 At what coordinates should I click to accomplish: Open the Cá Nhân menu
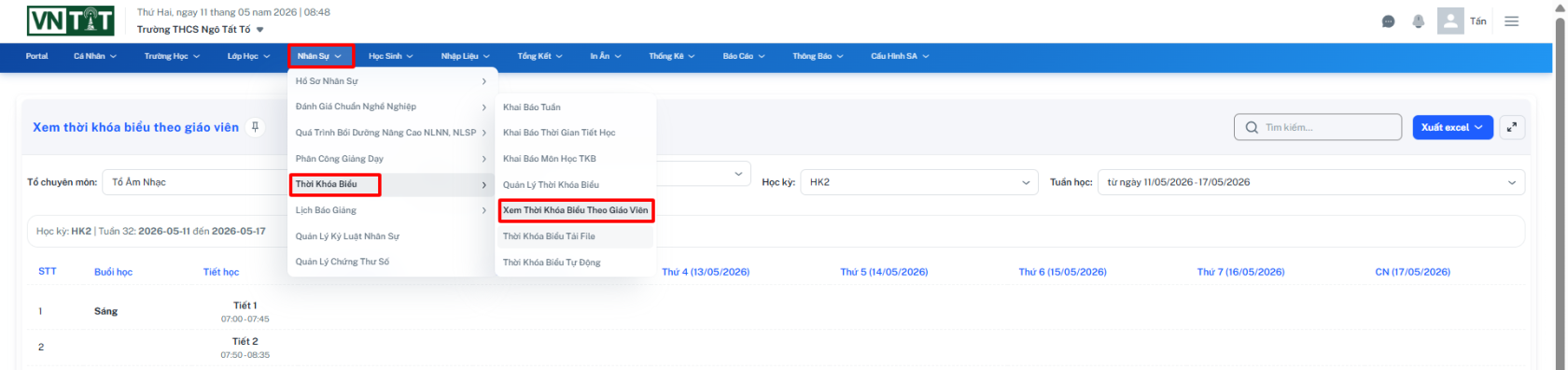[95, 56]
